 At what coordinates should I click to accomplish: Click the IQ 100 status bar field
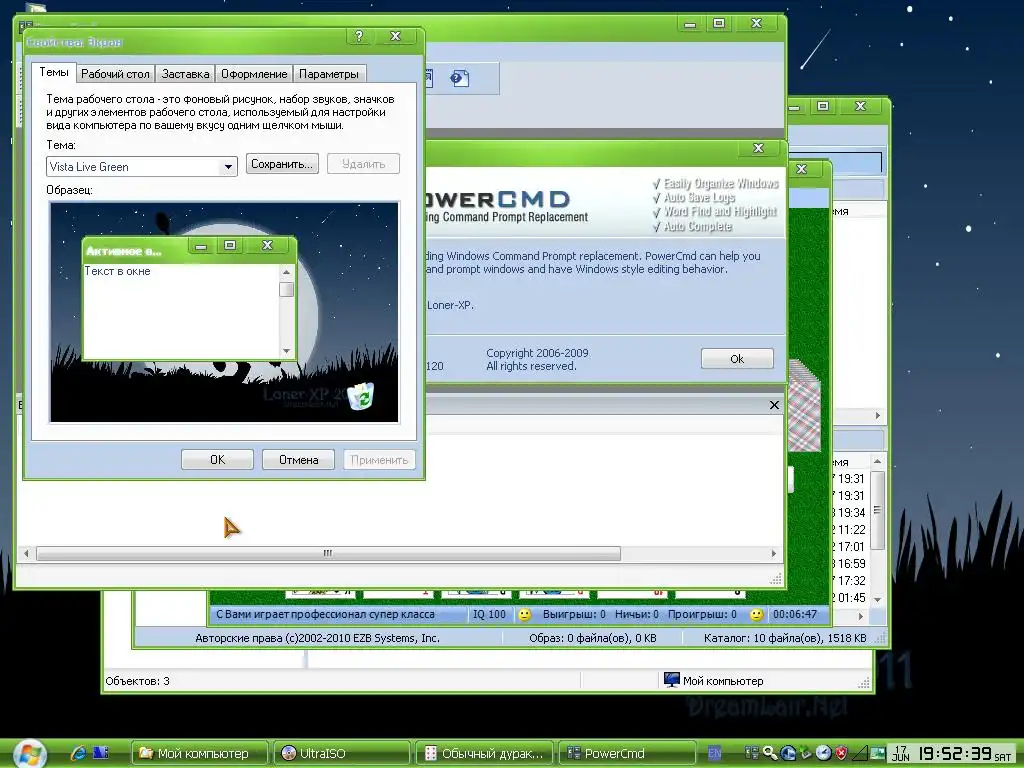click(489, 615)
